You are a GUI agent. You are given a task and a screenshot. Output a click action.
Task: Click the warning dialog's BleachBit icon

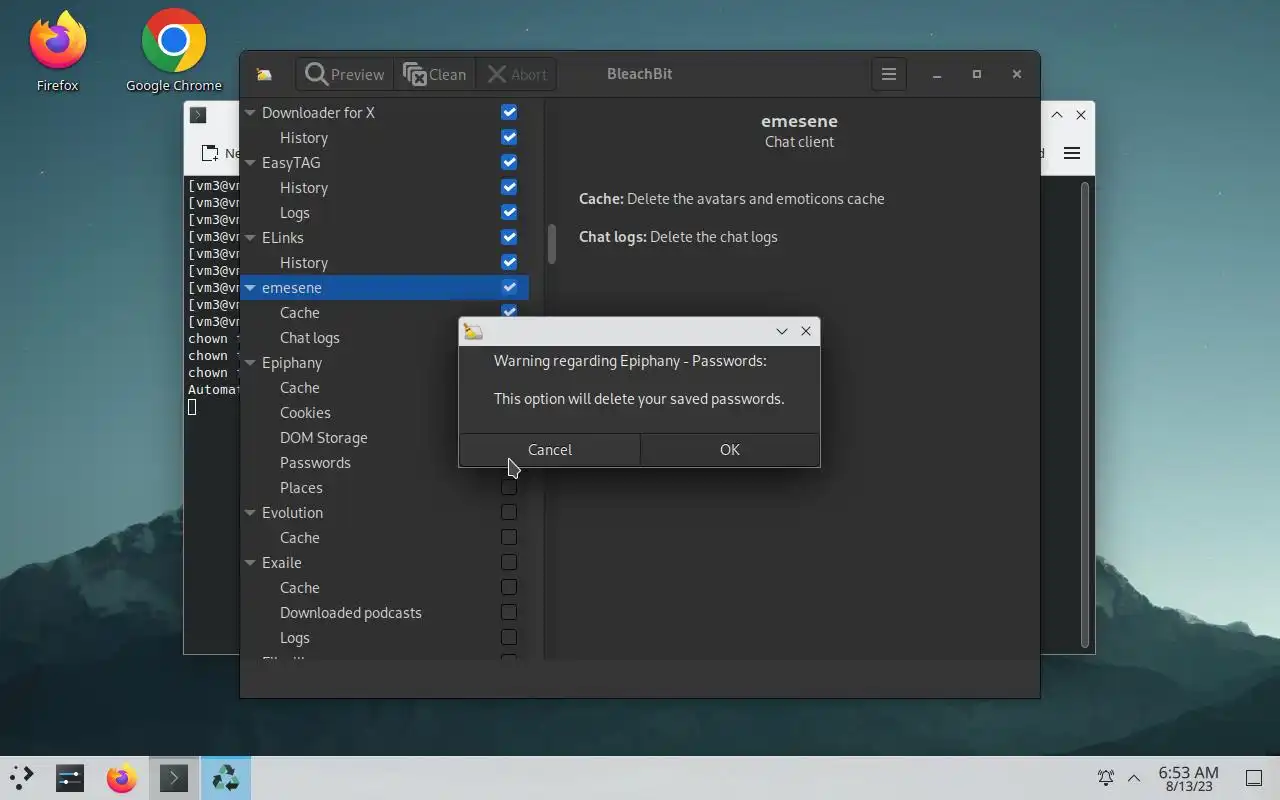pyautogui.click(x=474, y=331)
